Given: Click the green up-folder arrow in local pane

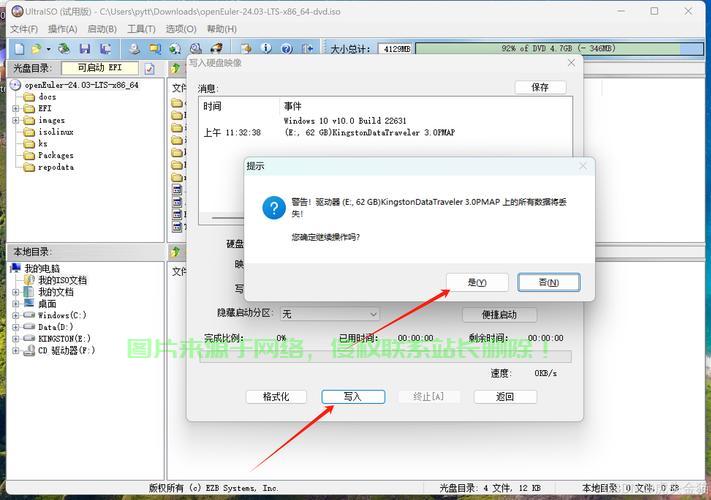Looking at the screenshot, I should pyautogui.click(x=176, y=251).
